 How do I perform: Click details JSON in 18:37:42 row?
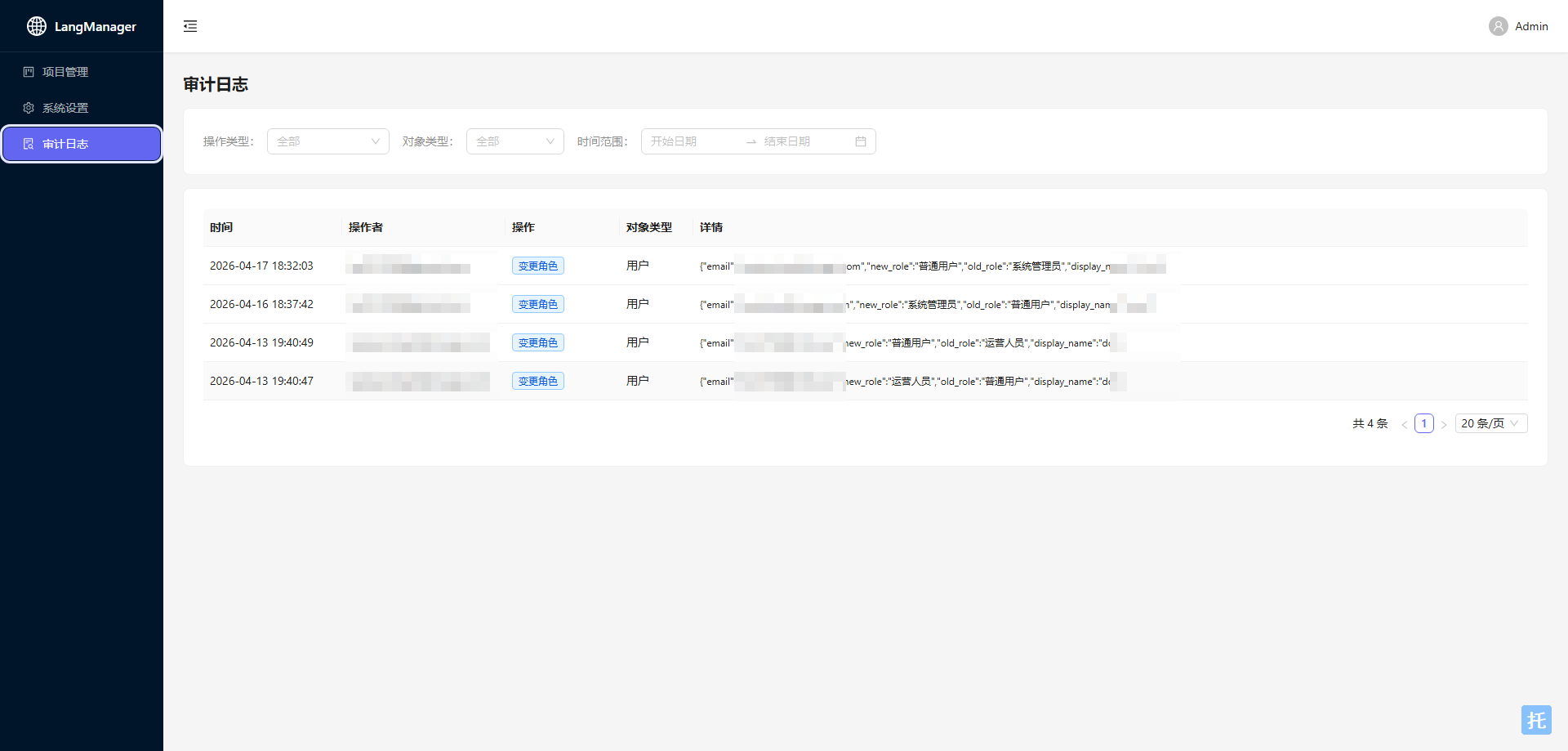tap(928, 304)
